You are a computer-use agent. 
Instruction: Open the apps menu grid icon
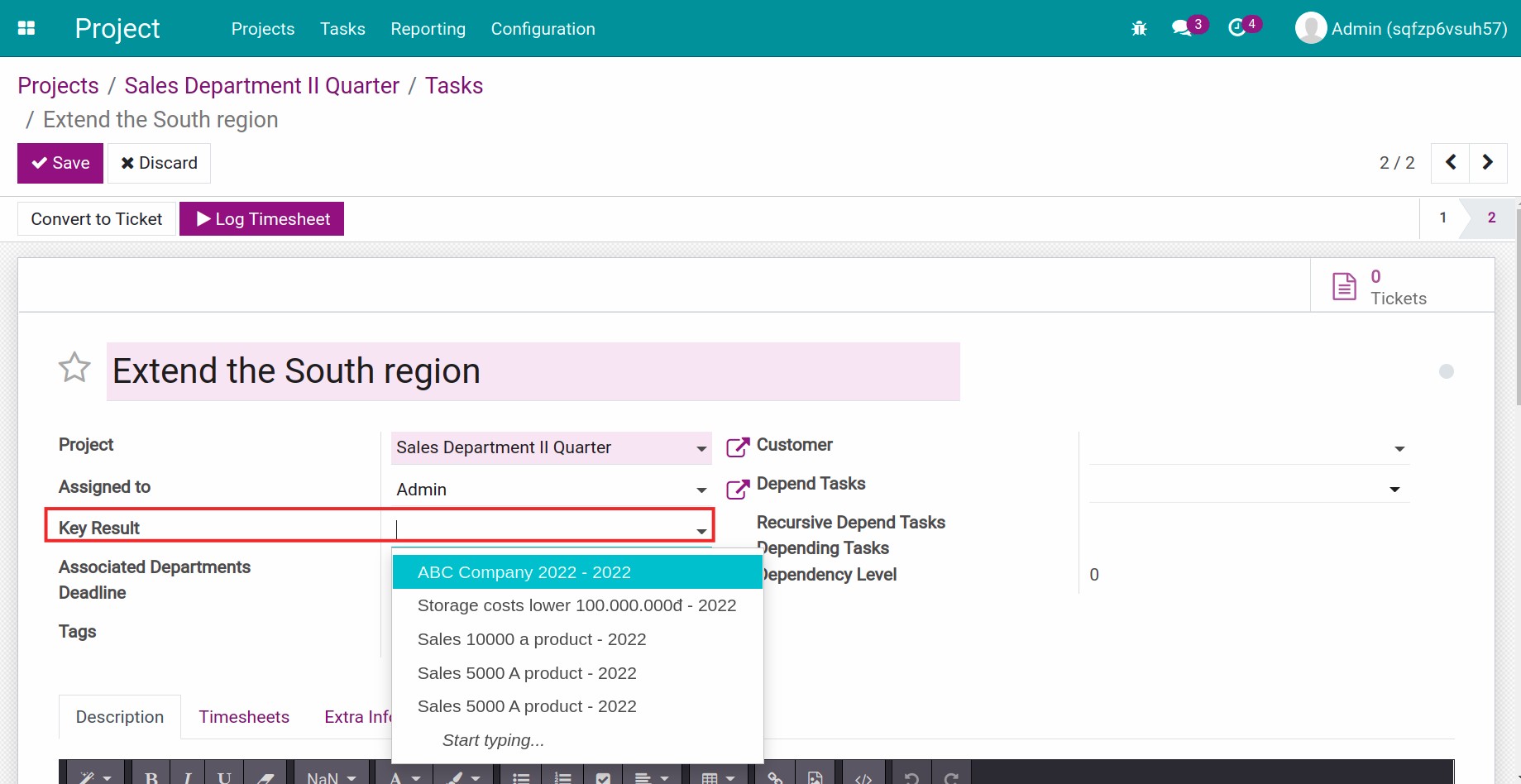tap(26, 27)
